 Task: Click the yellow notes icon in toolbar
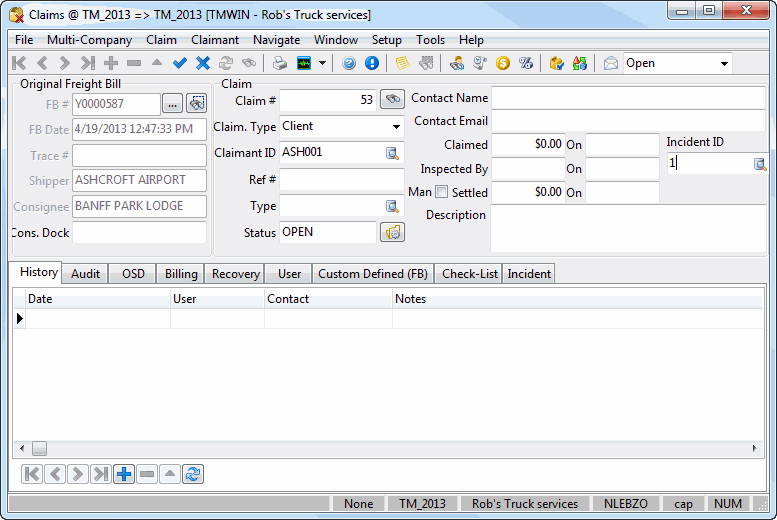tap(402, 63)
